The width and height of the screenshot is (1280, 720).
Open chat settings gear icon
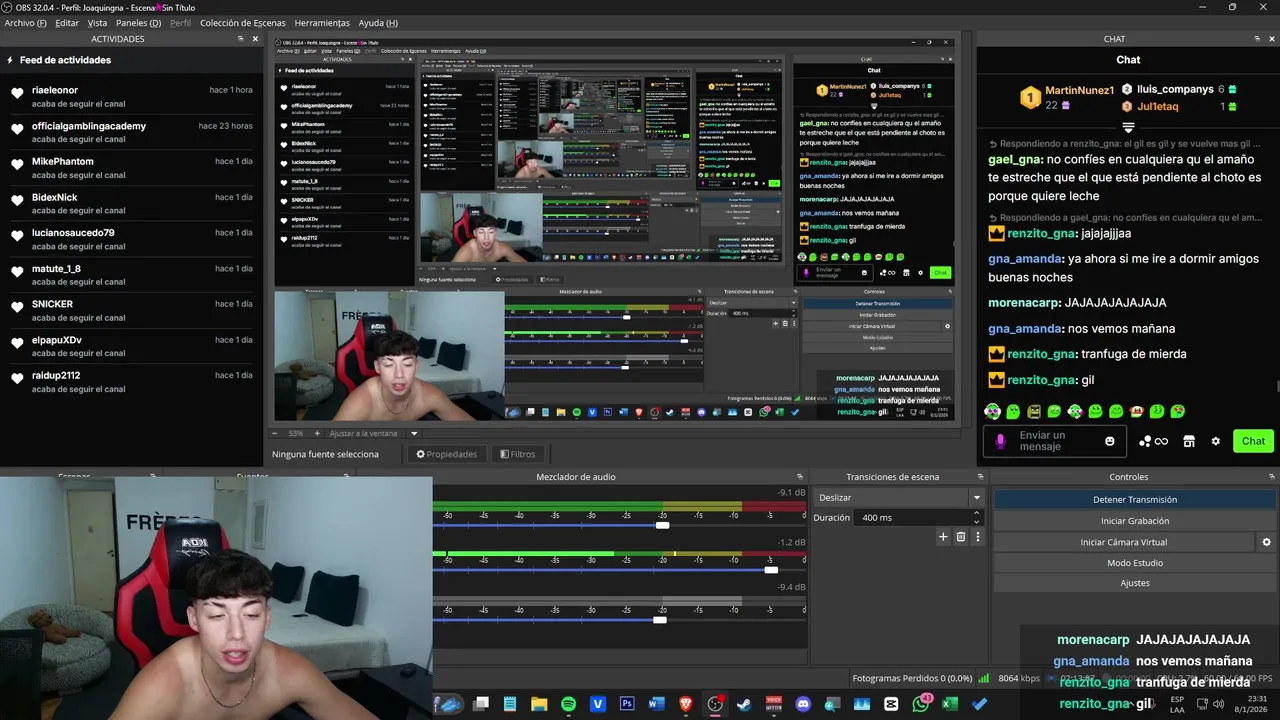click(1216, 441)
